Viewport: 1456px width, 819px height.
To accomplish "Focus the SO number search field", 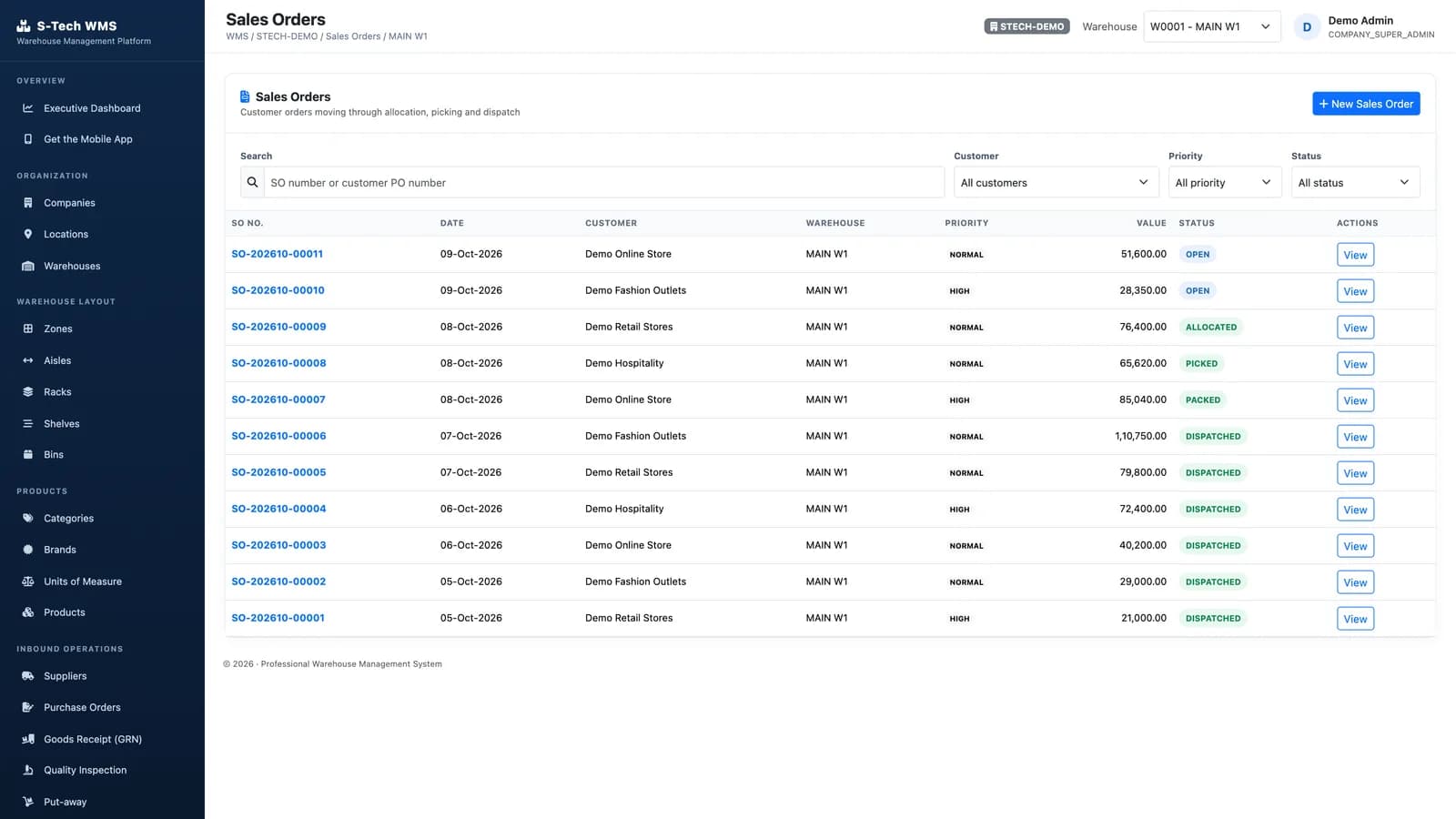I will tap(604, 183).
